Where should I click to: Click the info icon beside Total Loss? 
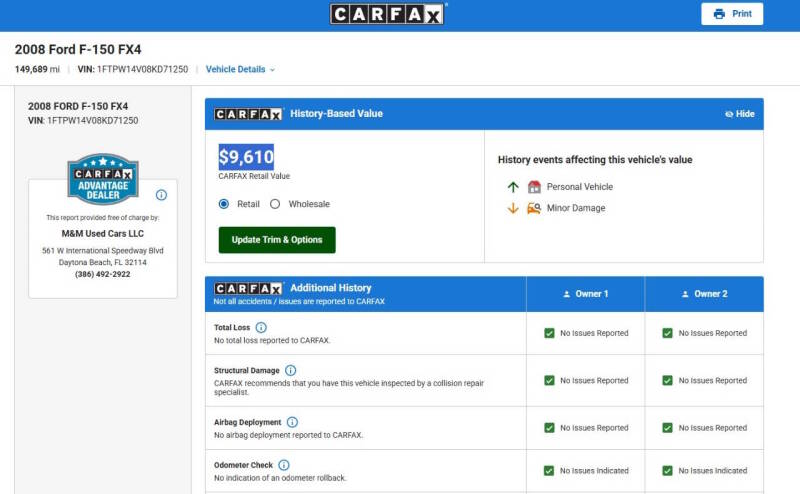pos(261,328)
